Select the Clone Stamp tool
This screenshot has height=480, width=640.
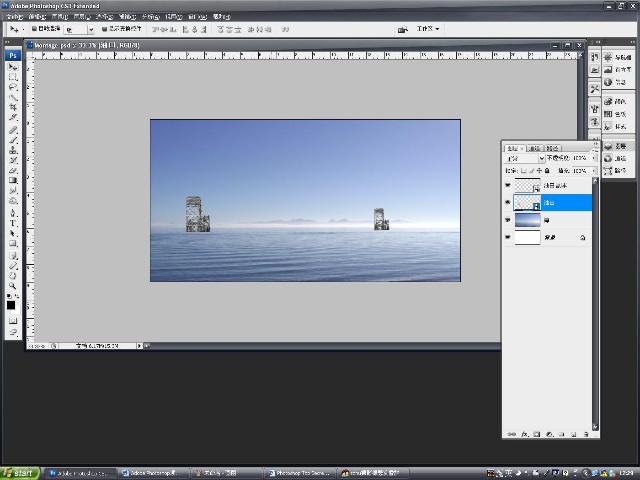[x=13, y=150]
